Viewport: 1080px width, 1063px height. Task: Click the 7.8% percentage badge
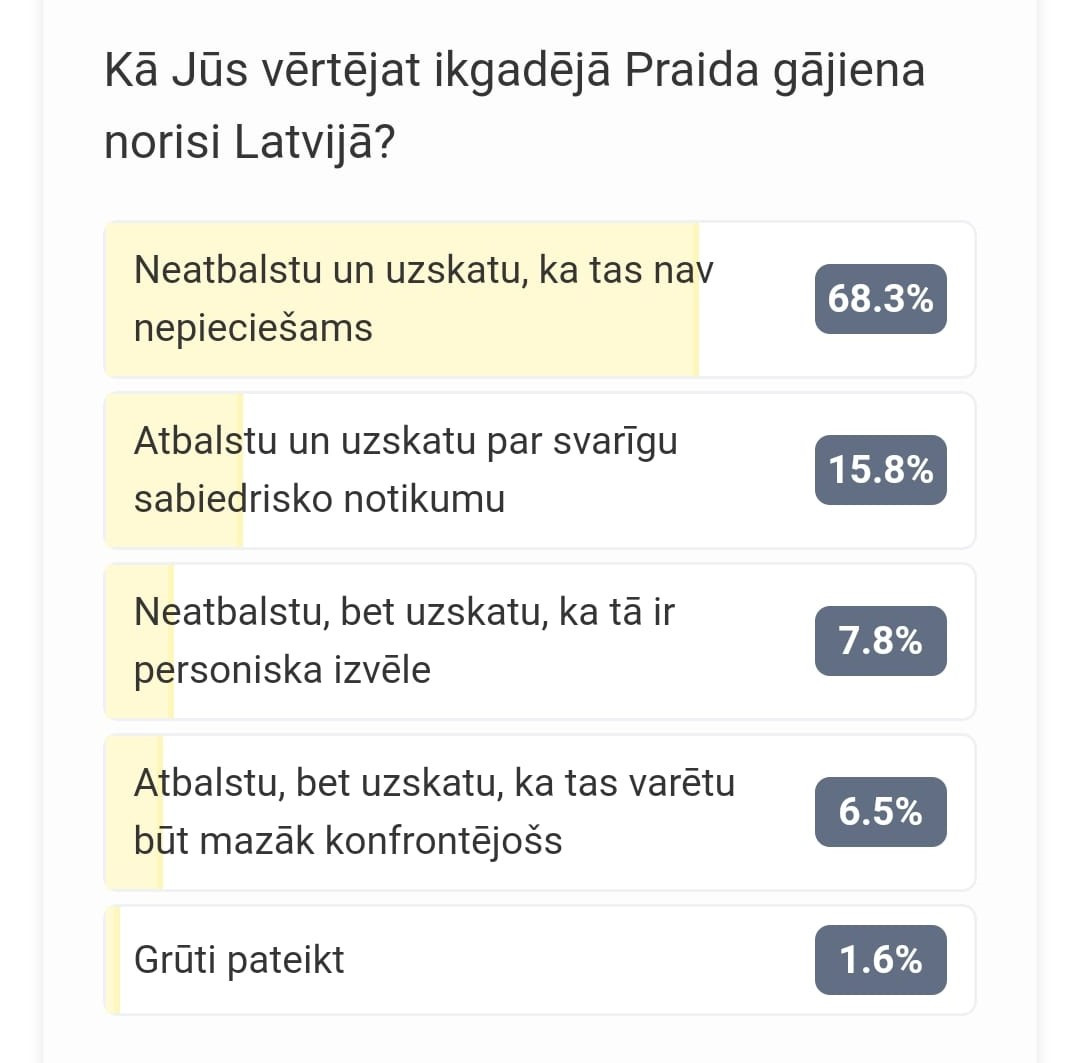tap(880, 641)
